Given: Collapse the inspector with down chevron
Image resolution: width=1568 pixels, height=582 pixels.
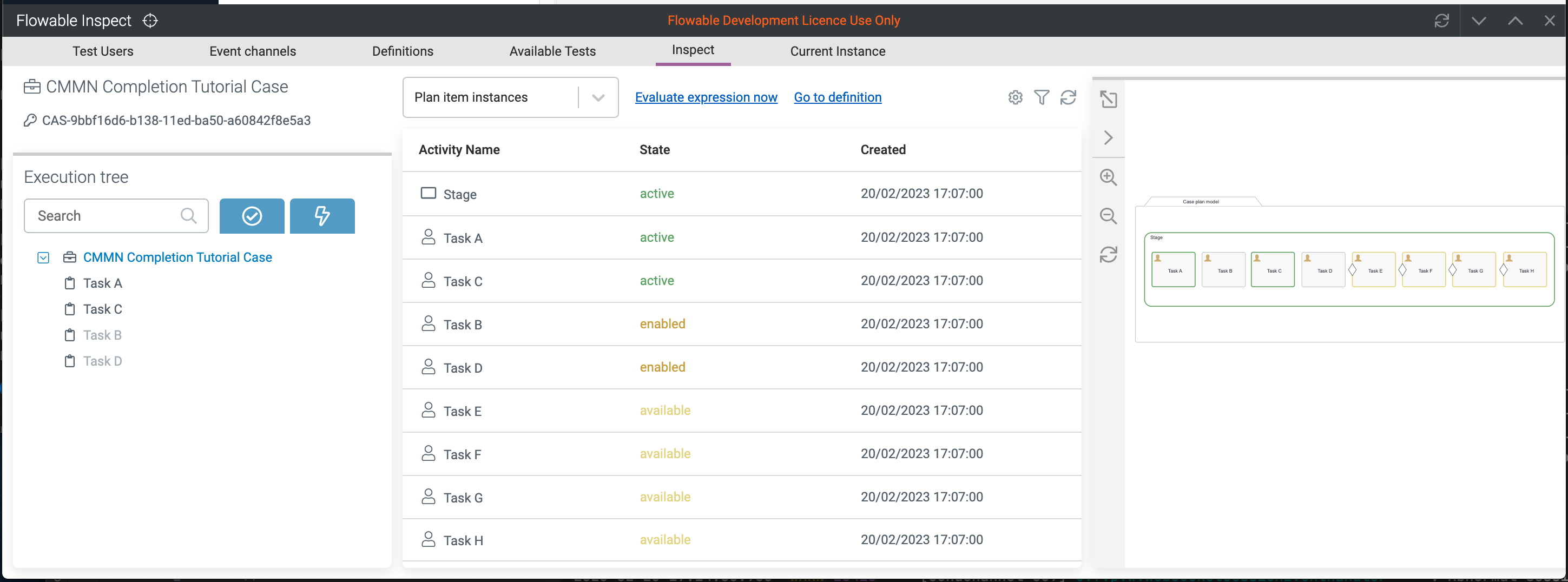Looking at the screenshot, I should tap(1479, 21).
